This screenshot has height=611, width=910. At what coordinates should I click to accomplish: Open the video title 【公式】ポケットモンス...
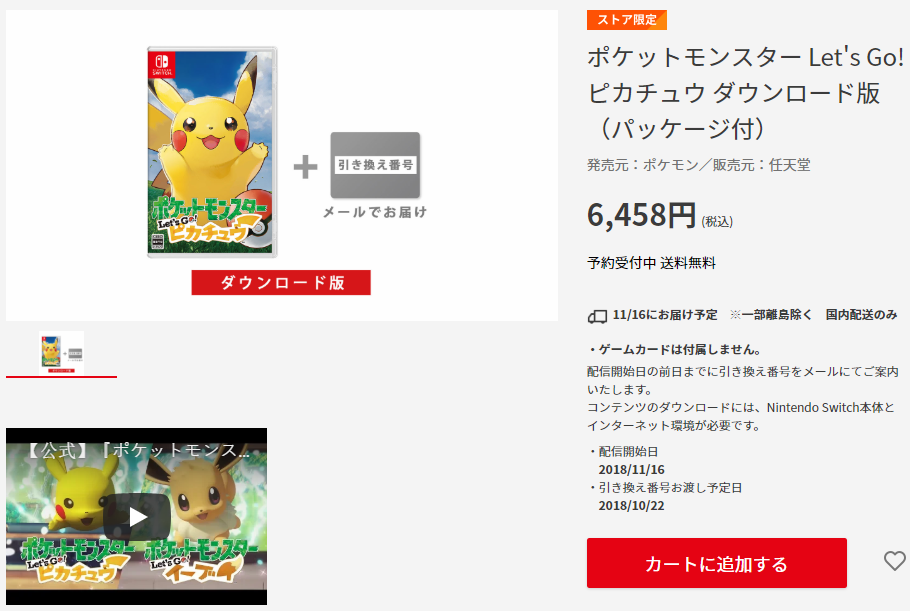point(137,450)
